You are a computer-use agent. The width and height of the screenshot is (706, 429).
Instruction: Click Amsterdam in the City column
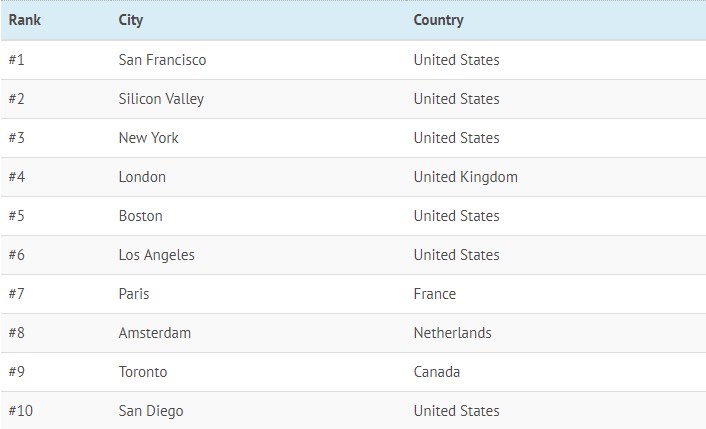155,333
